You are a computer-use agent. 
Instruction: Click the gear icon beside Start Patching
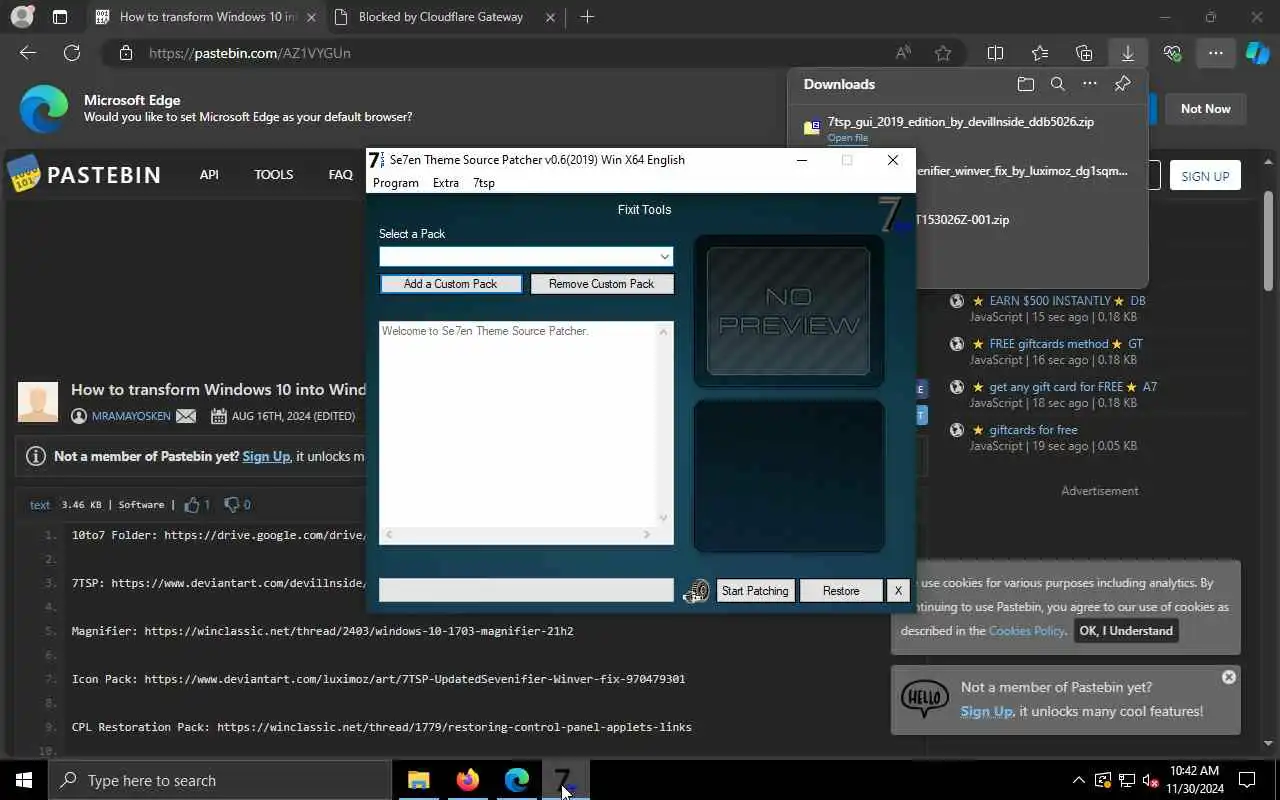pyautogui.click(x=696, y=591)
